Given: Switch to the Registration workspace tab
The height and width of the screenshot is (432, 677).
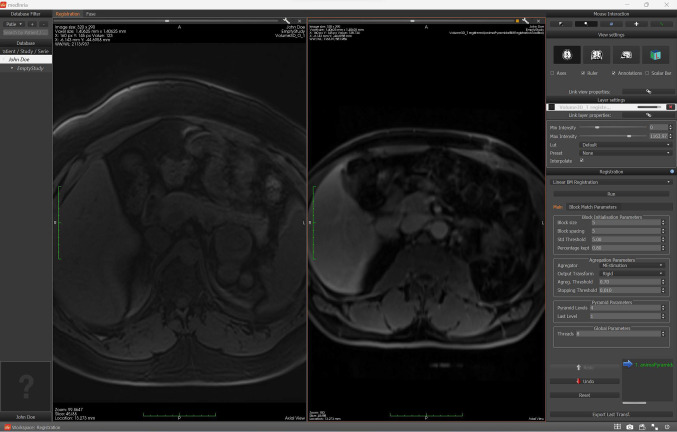Looking at the screenshot, I should [67, 13].
